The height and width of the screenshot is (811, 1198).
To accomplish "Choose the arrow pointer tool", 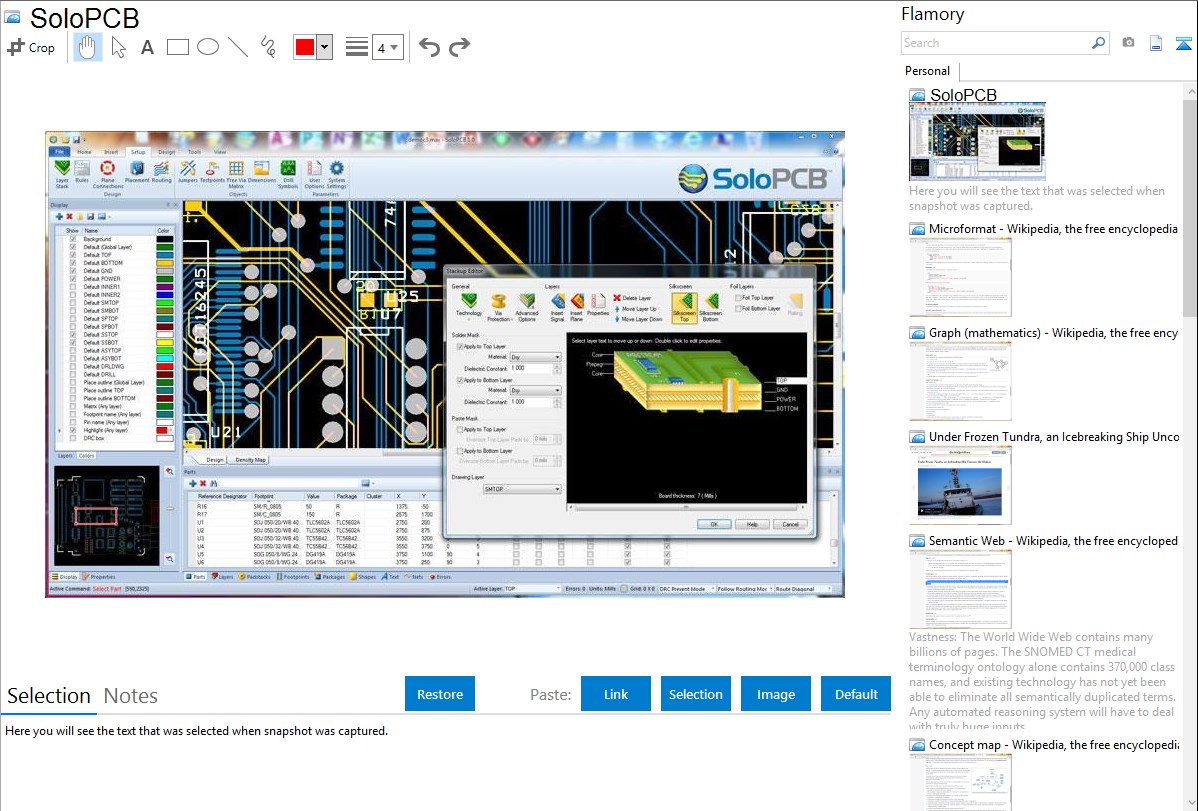I will 118,47.
